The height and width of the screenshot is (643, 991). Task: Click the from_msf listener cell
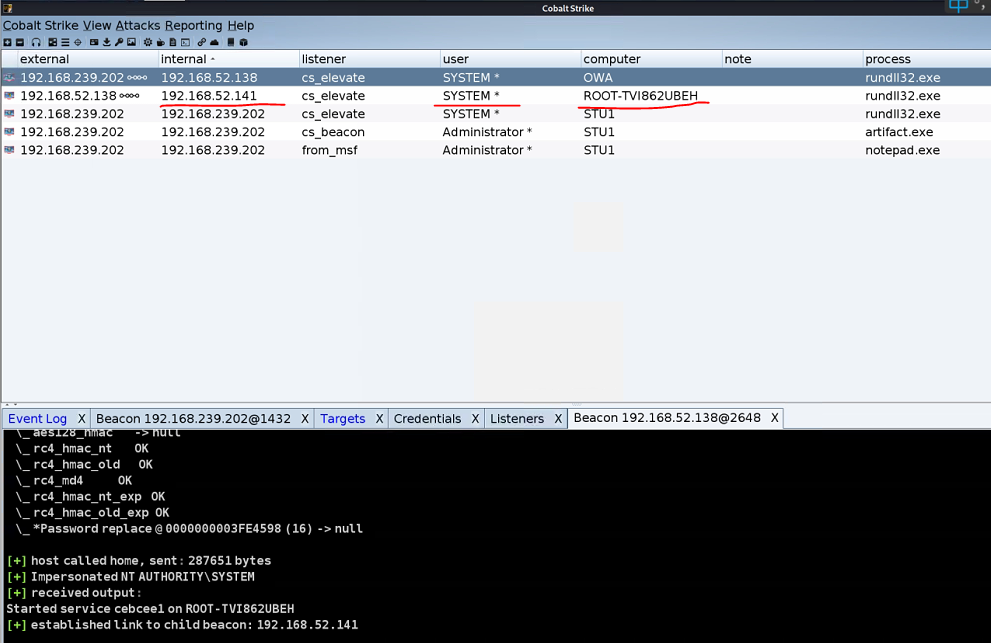(x=329, y=150)
